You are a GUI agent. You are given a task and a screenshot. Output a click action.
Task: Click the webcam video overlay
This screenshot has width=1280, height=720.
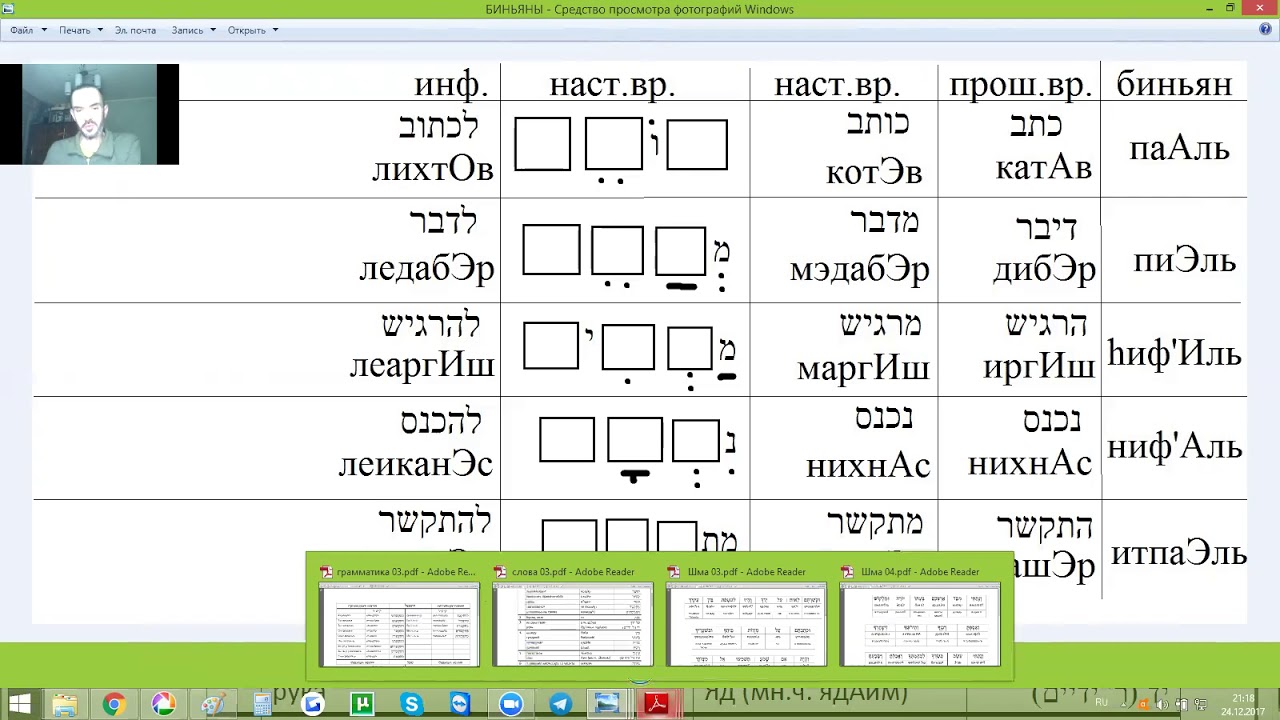89,114
